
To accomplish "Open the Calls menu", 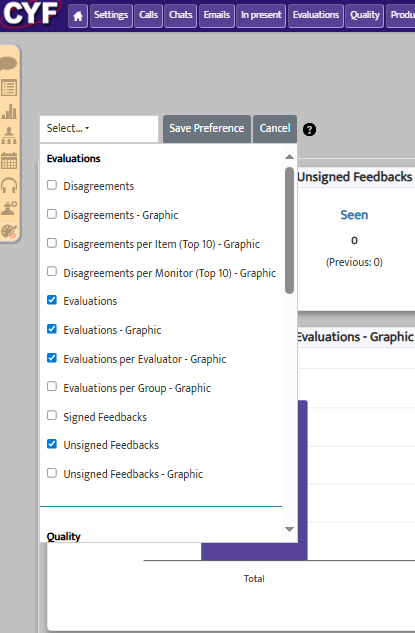I will tap(149, 16).
